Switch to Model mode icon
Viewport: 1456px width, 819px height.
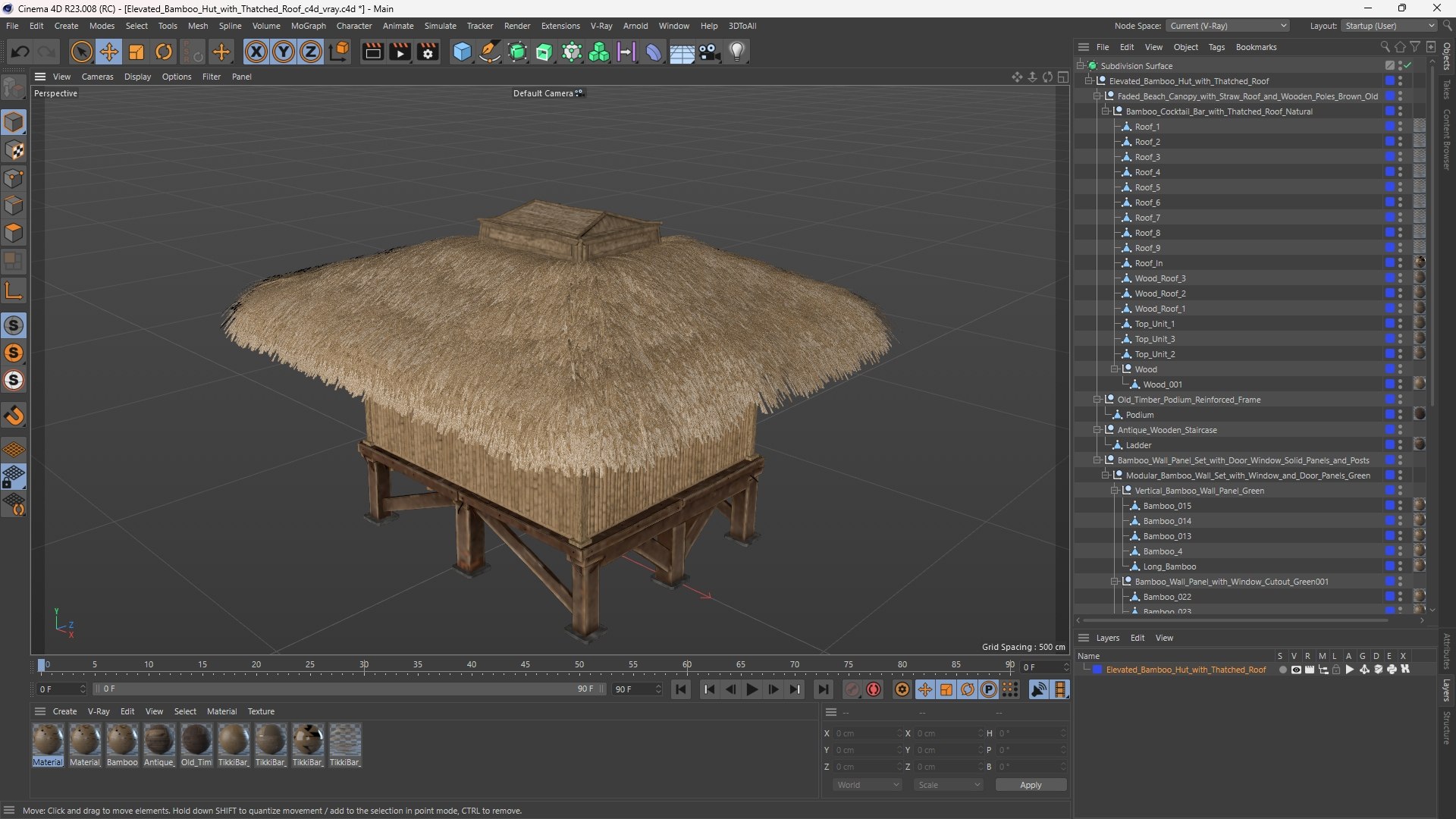tap(14, 122)
